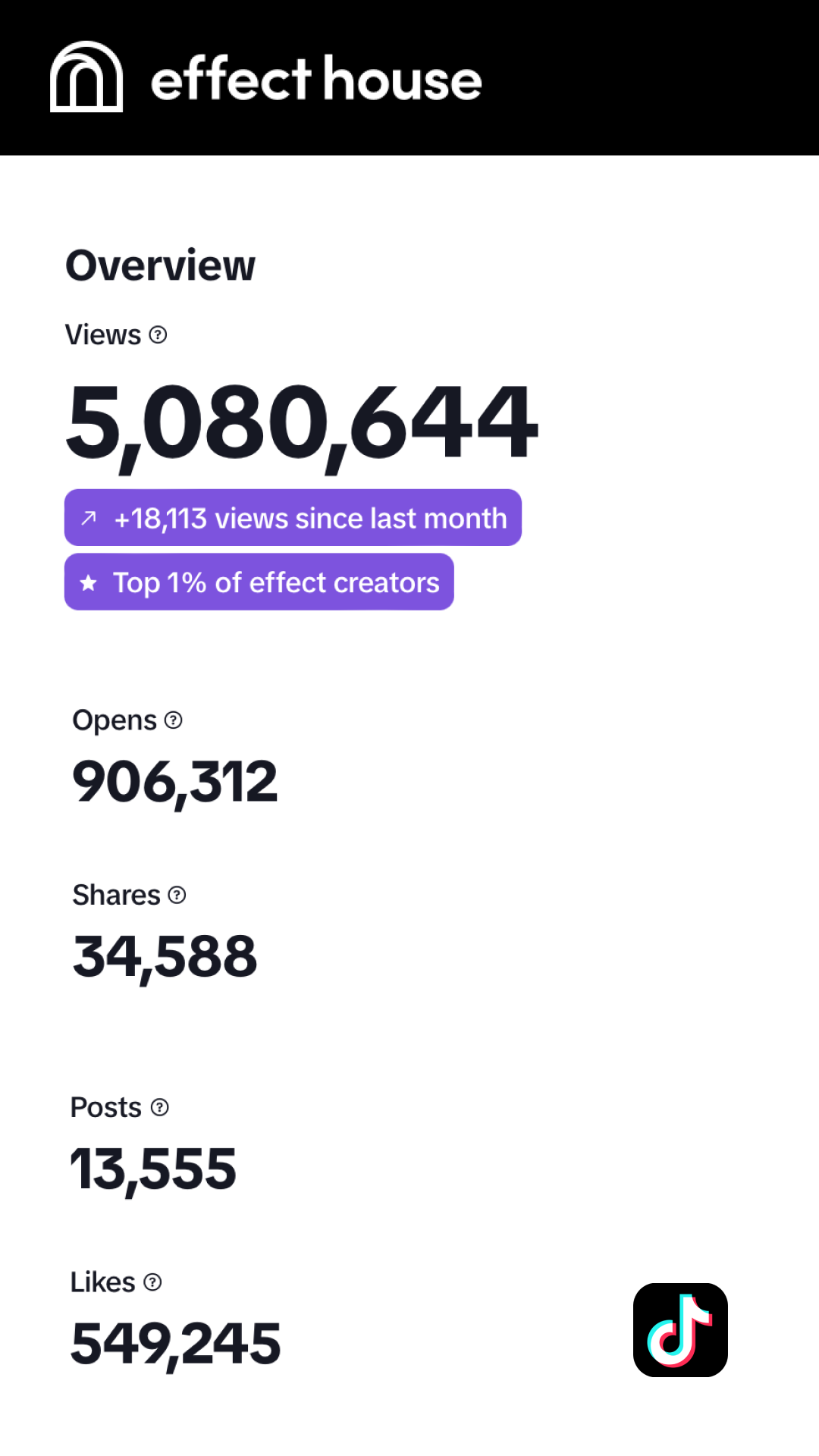Viewport: 819px width, 1456px height.
Task: Select the +18,113 views since last month badge
Action: (293, 517)
